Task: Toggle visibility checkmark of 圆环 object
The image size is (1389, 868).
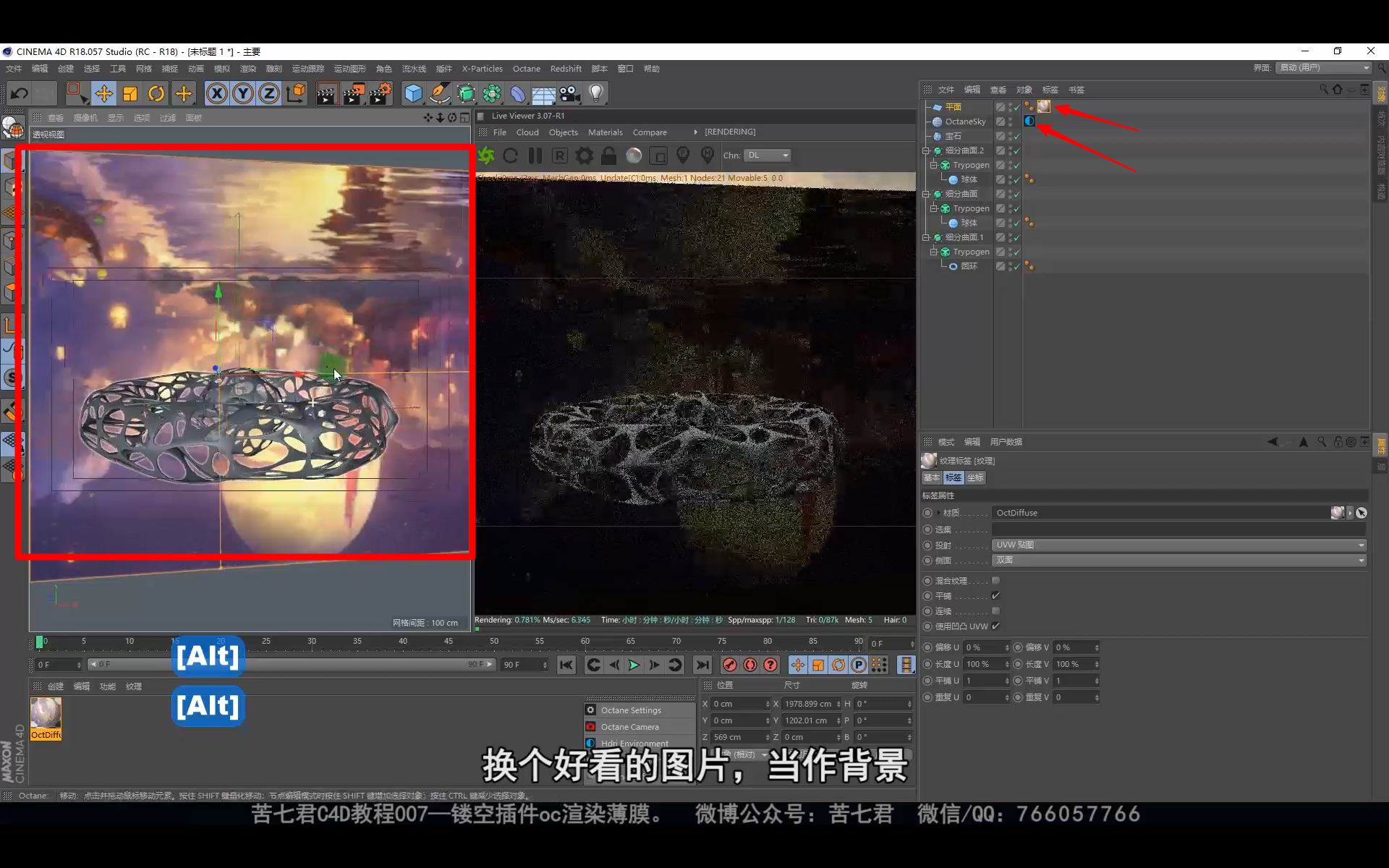Action: coord(1015,266)
